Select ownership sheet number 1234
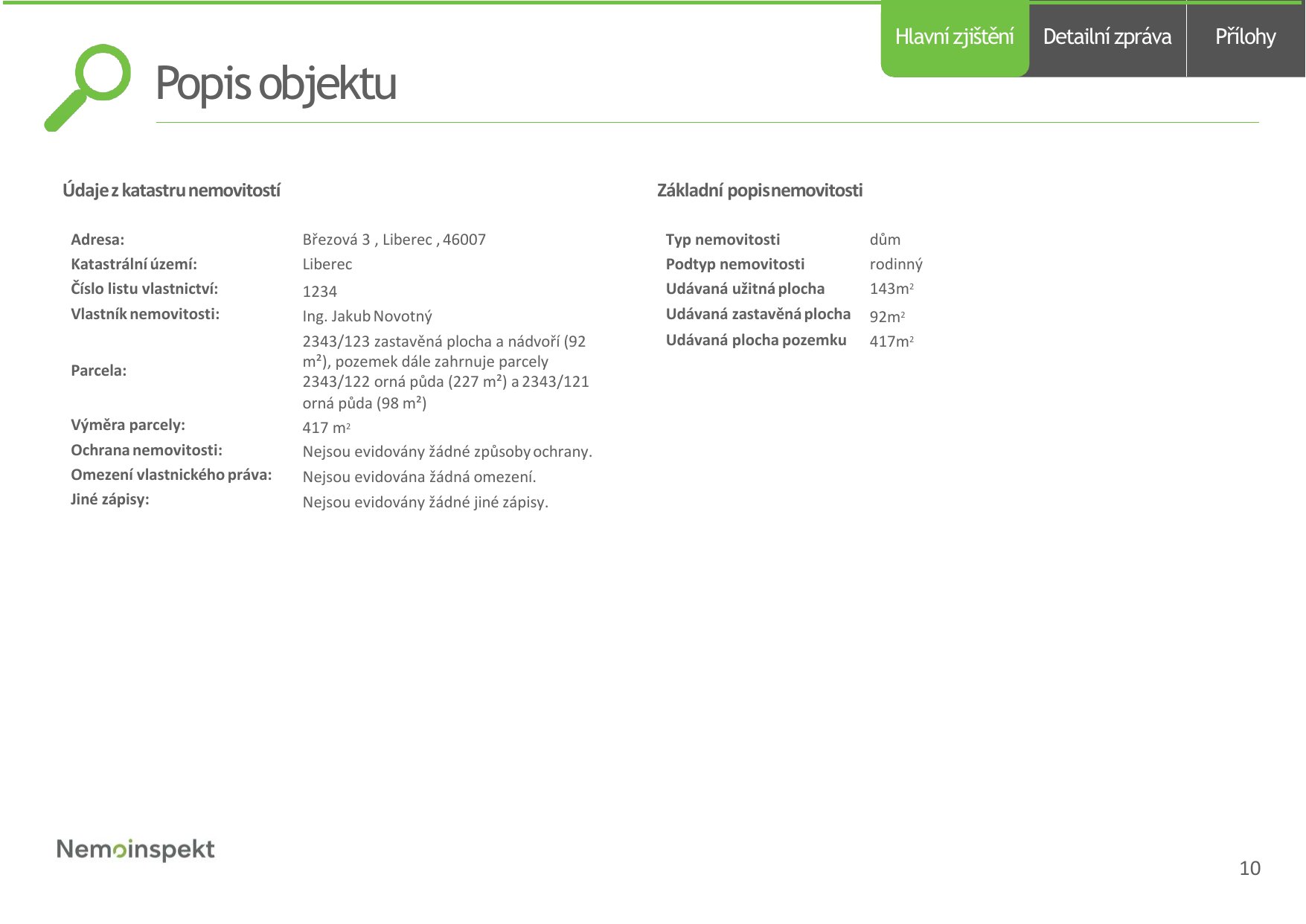Image resolution: width=1306 pixels, height=924 pixels. click(x=319, y=292)
